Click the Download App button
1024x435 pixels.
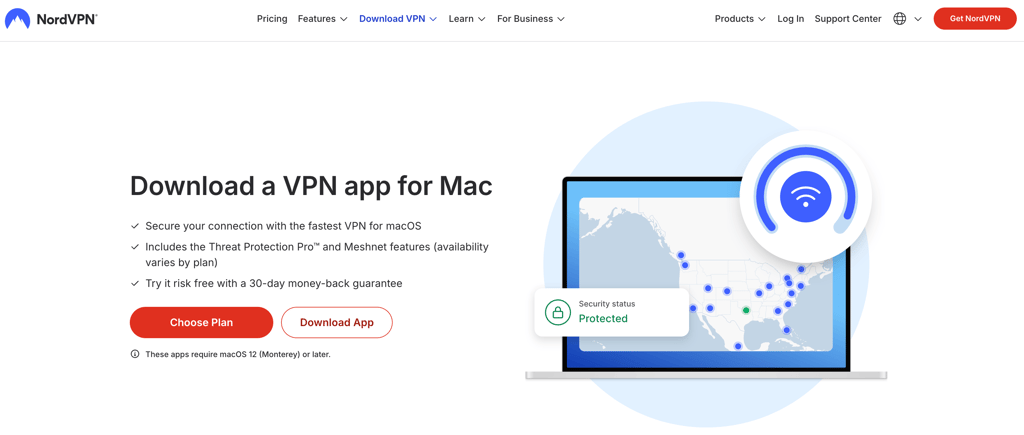tap(336, 323)
